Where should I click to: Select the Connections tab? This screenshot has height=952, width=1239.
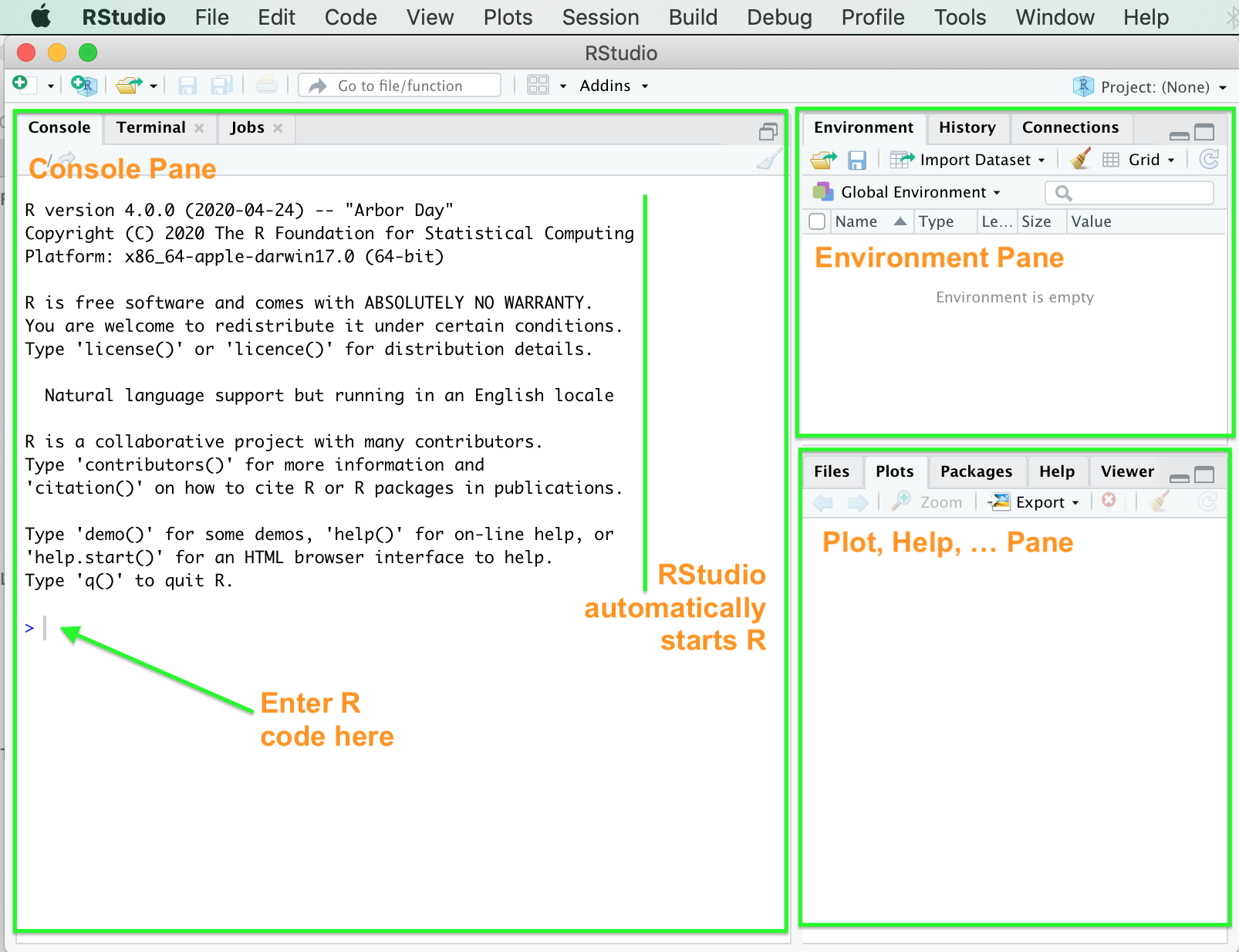tap(1070, 127)
